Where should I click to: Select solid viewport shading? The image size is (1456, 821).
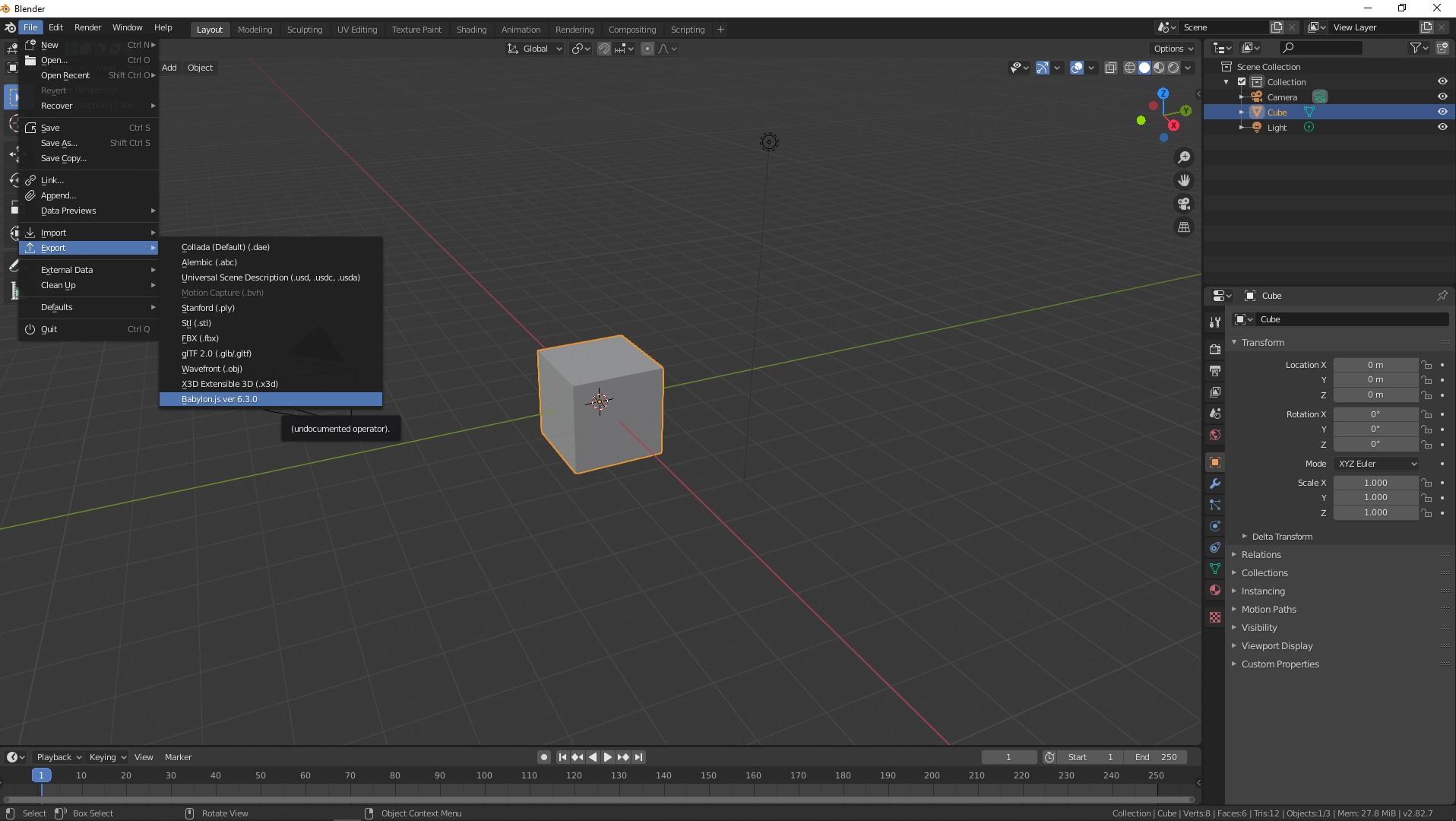[x=1144, y=68]
